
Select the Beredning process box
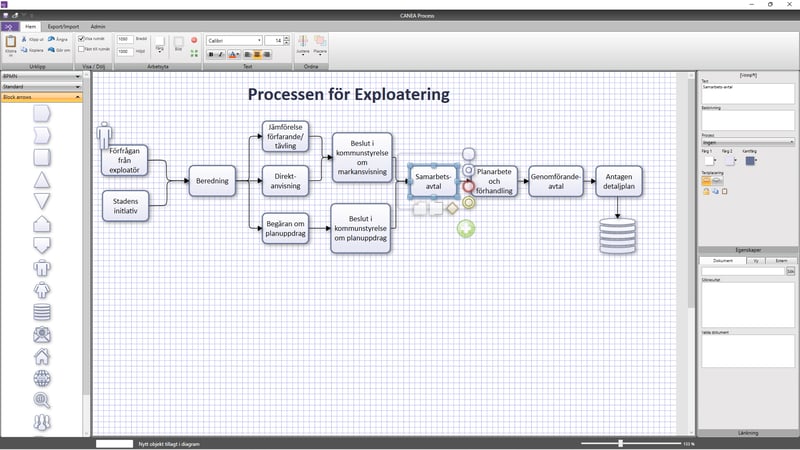212,181
